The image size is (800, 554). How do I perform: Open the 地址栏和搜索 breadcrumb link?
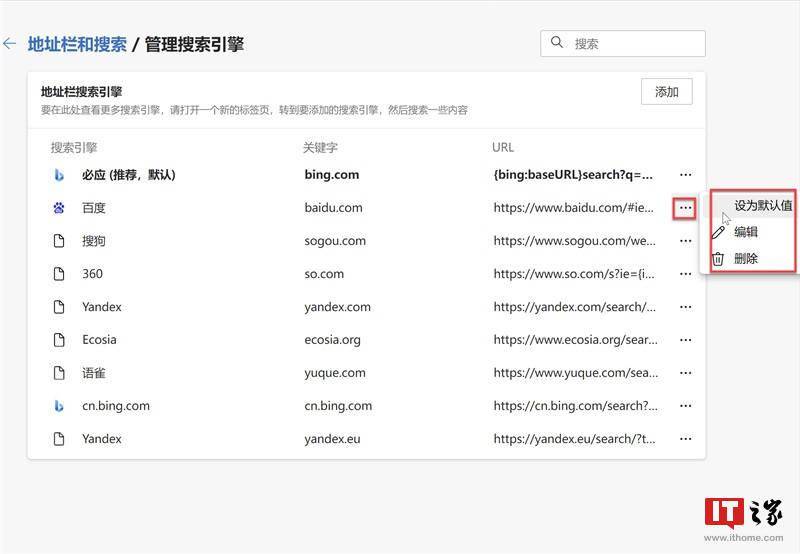point(77,44)
